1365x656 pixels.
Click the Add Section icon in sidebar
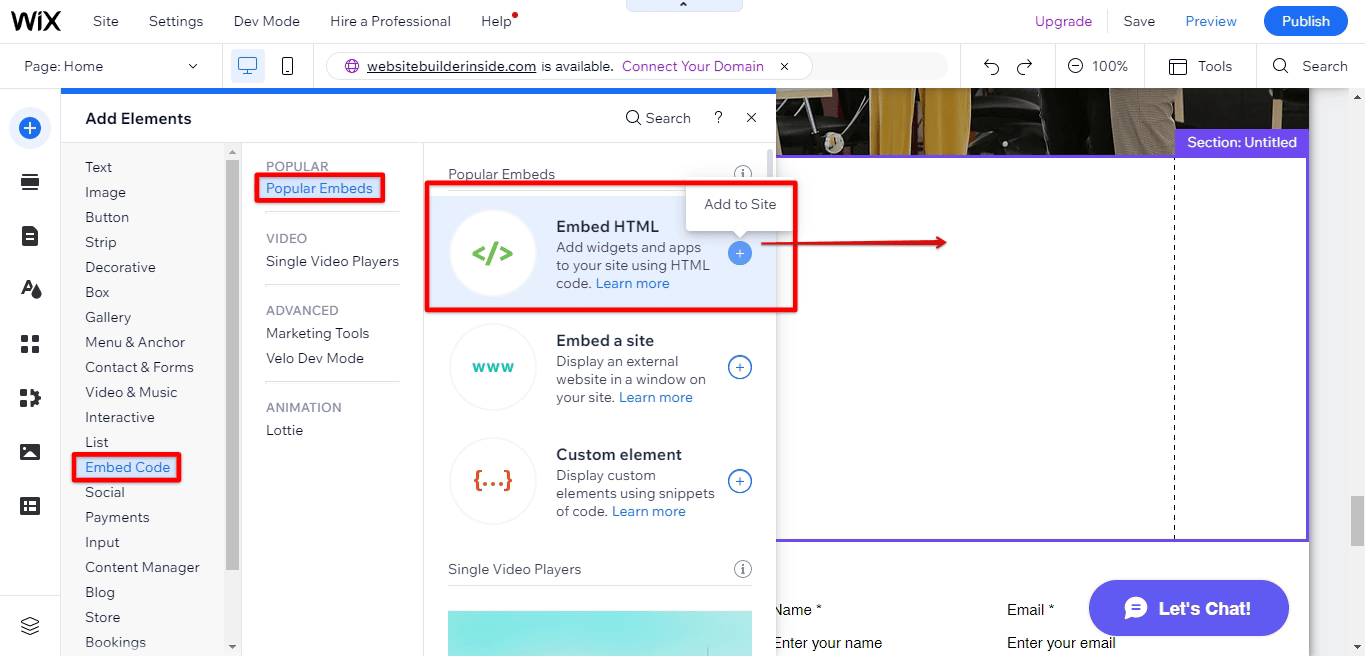tap(30, 182)
